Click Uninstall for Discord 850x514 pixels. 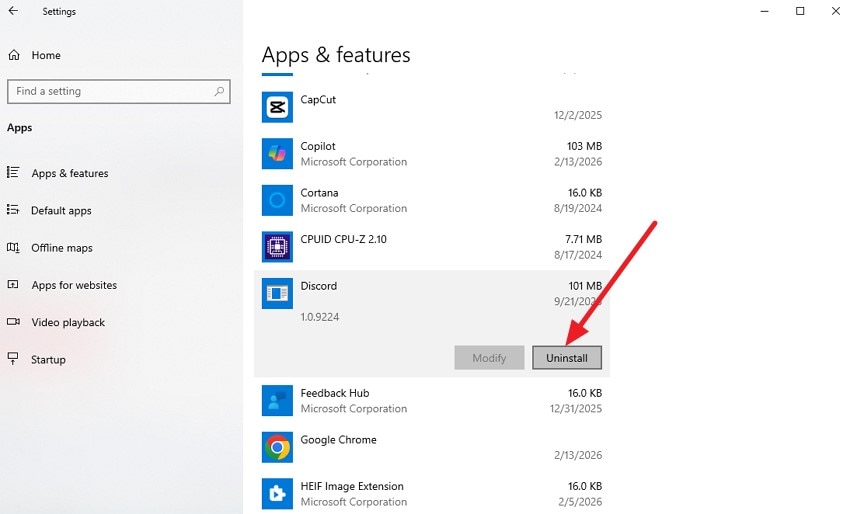point(566,358)
